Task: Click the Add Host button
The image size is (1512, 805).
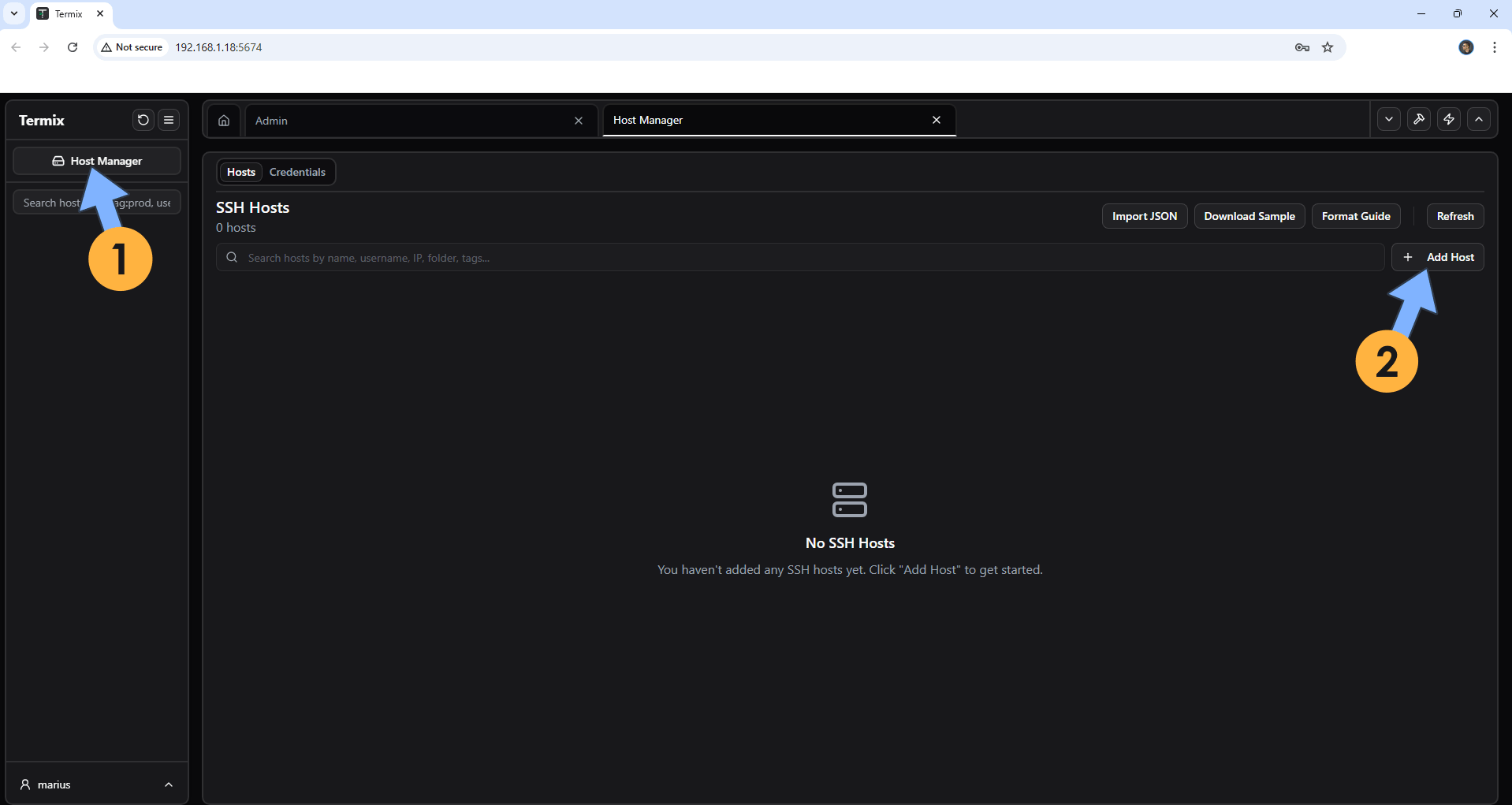Action: click(1438, 257)
